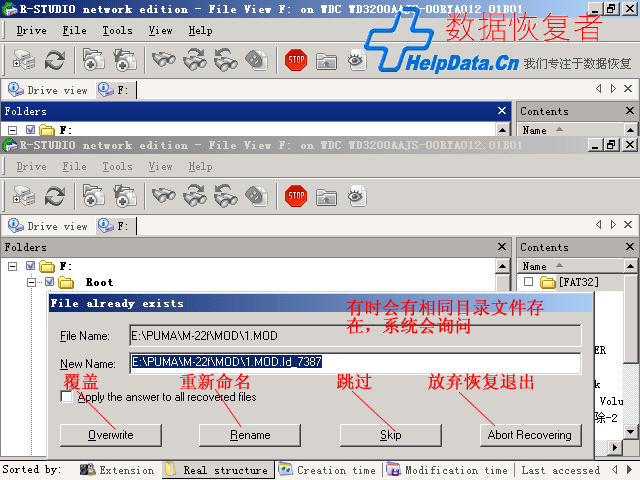Click Find Next binoculars icon in background toolbar

(195, 60)
